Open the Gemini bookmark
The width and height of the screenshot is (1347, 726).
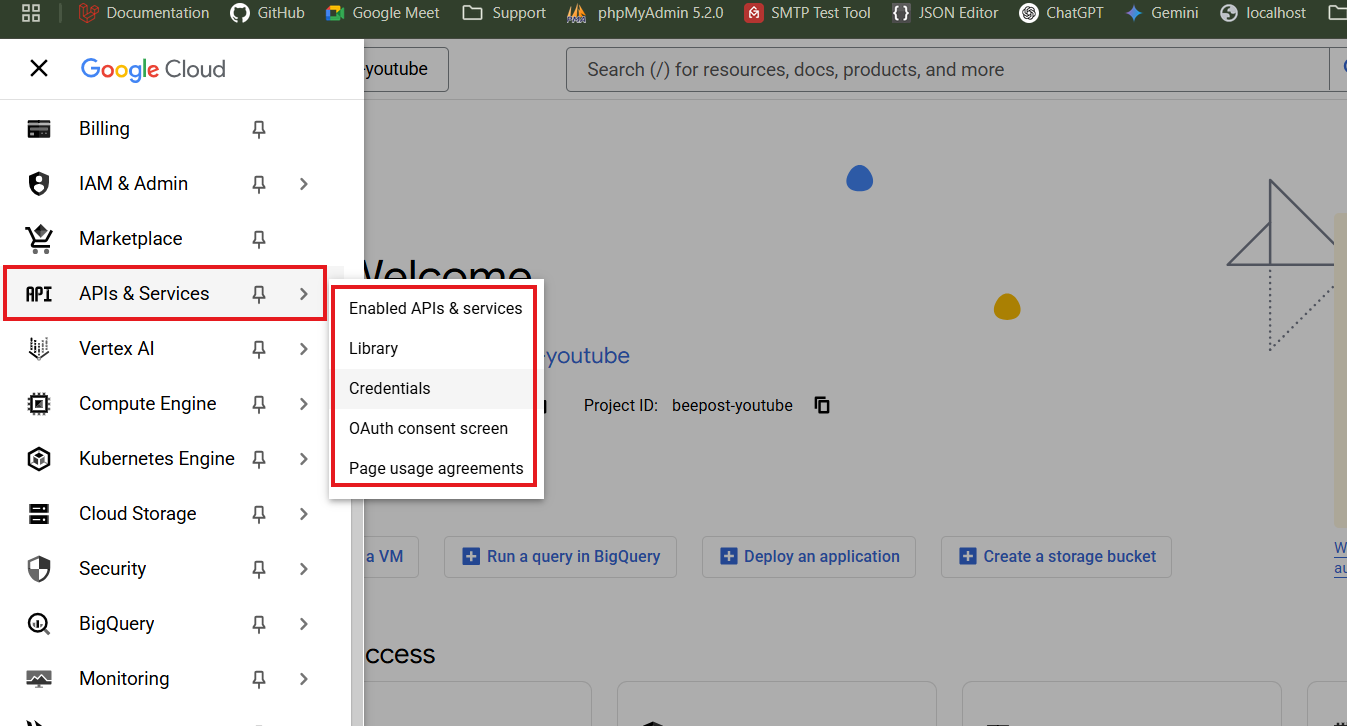pos(1161,13)
